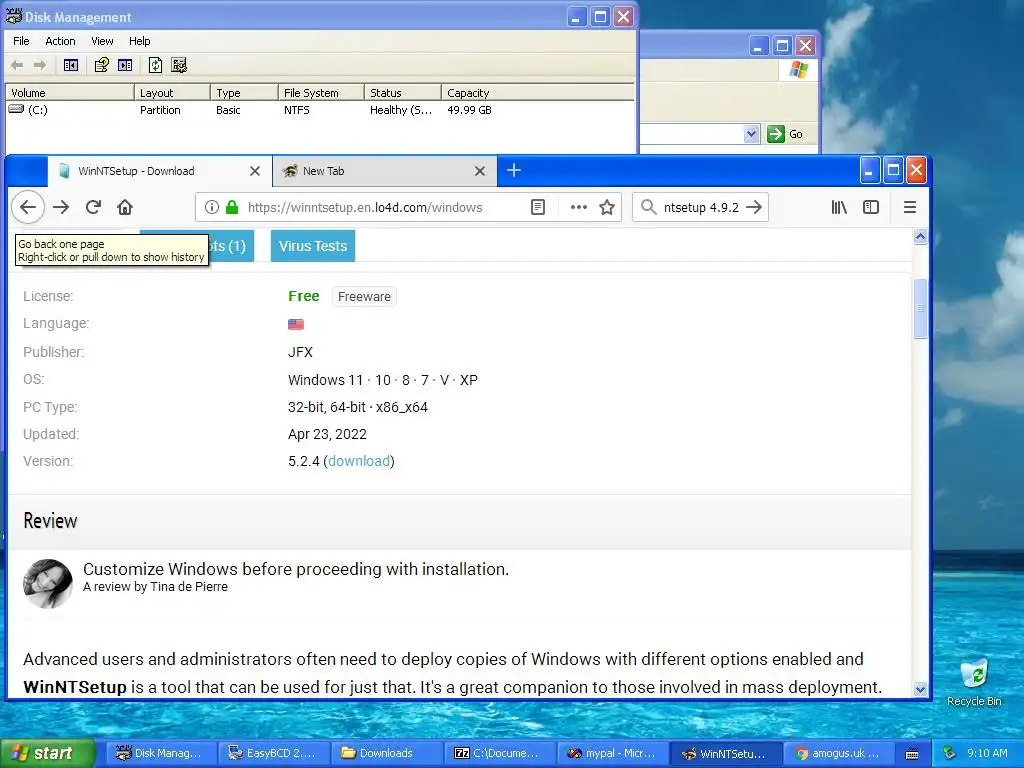Click show/hide console tree icon in Disk Management
The height and width of the screenshot is (768, 1024).
click(71, 65)
